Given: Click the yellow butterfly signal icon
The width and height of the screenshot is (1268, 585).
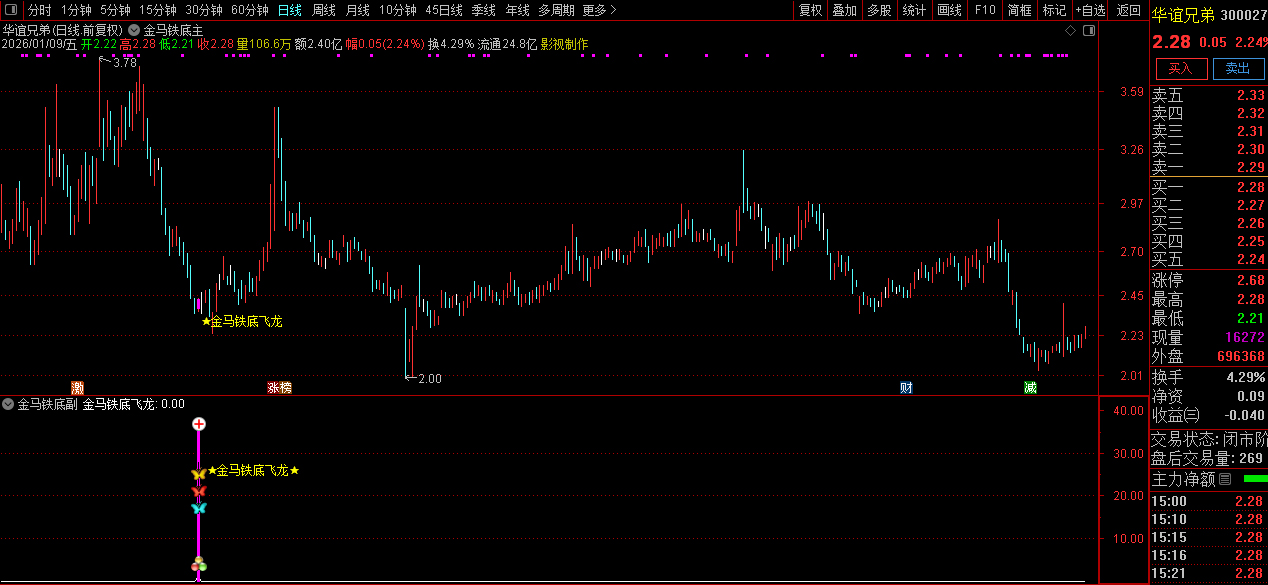Looking at the screenshot, I should coord(199,473).
